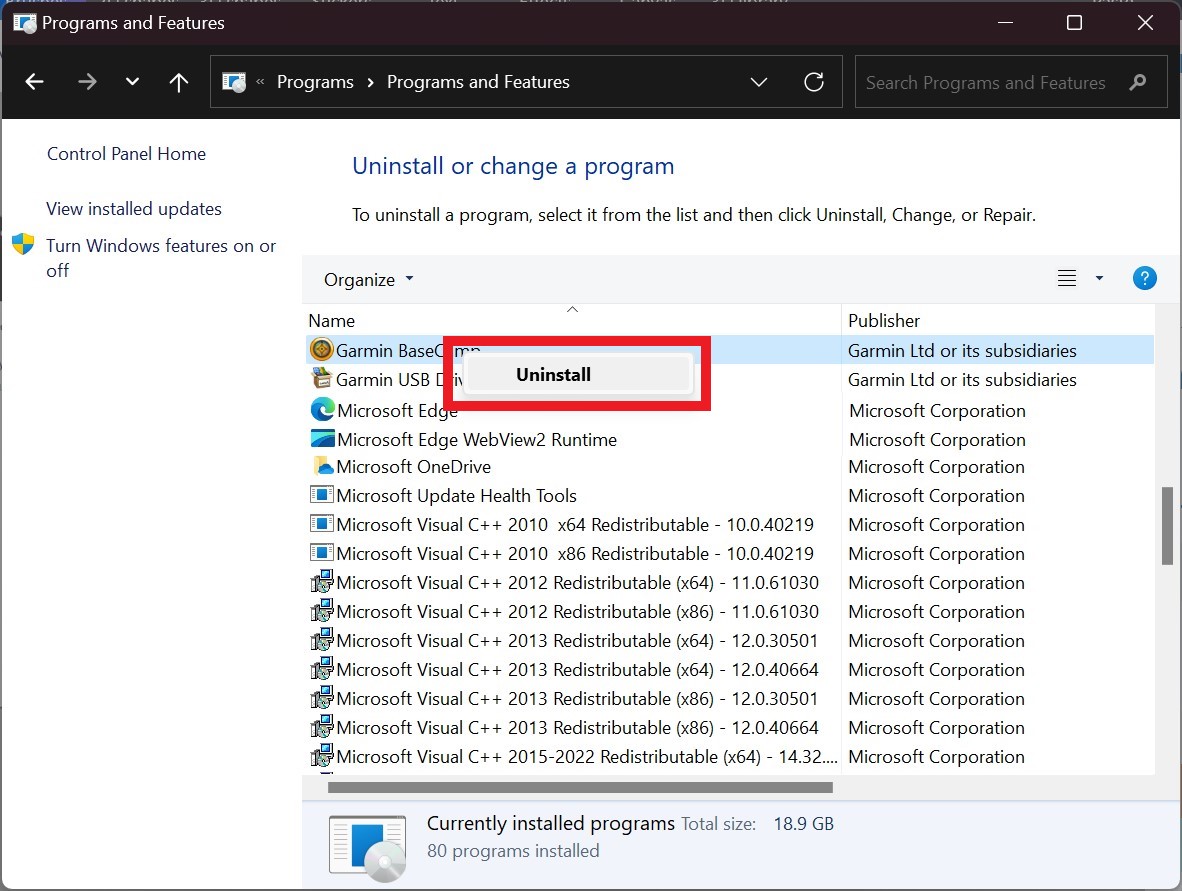Viewport: 1182px width, 891px height.
Task: Select Visual C++ 2013 (x86) 12.0.30501 name
Action: 577,699
